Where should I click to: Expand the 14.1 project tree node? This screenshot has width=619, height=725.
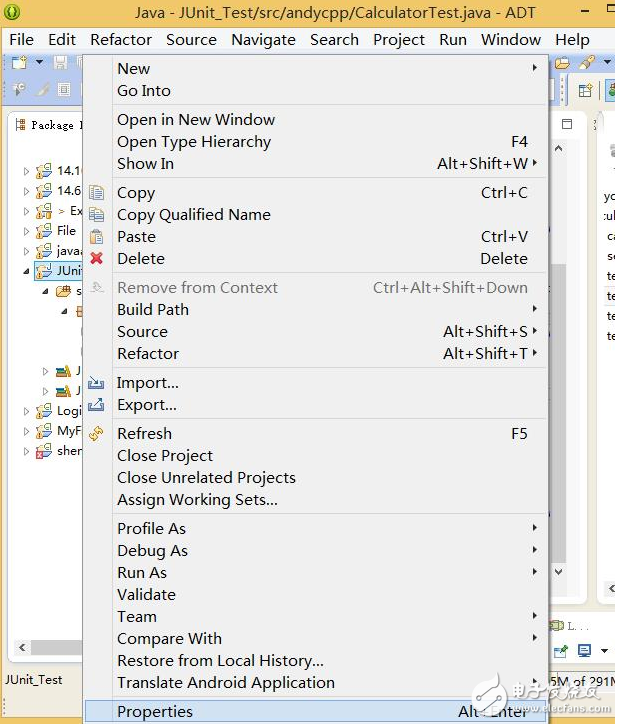coord(27,171)
